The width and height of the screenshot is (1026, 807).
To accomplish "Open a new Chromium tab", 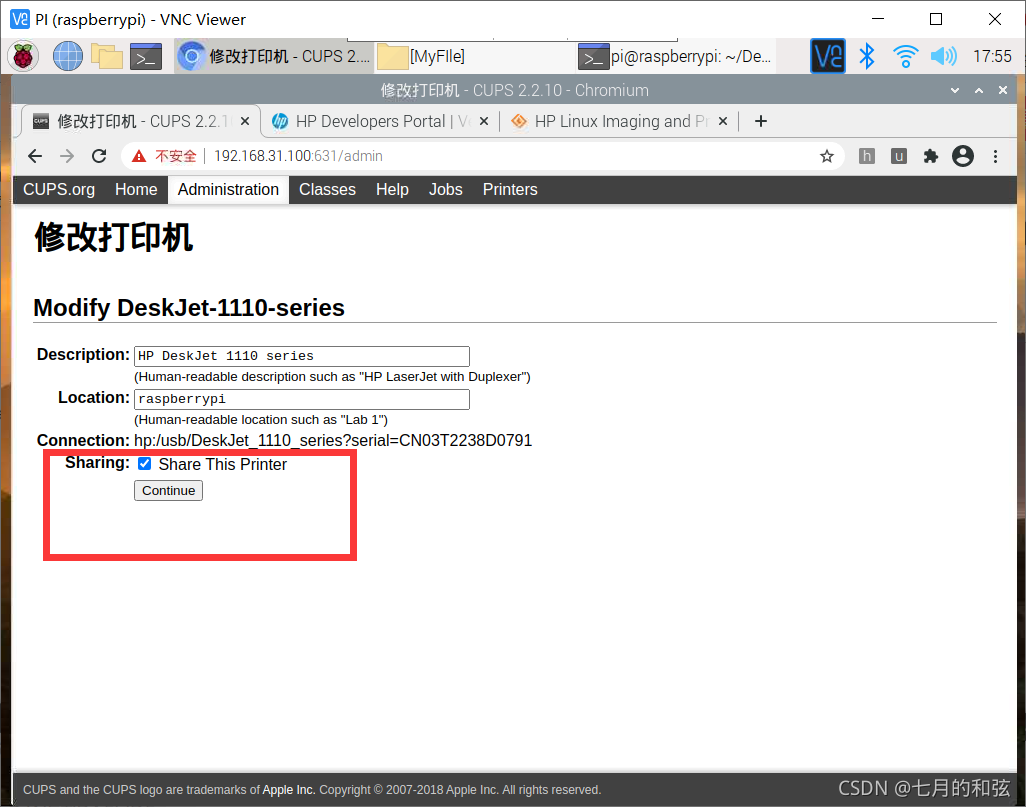I will point(760,121).
